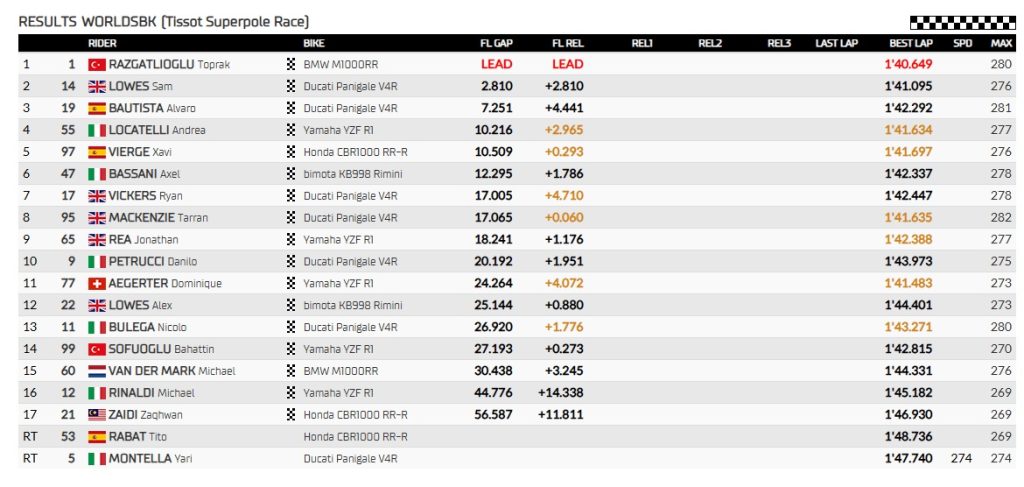Click the Italian flag beside Locatelli
The width and height of the screenshot is (1024, 487).
click(97, 130)
